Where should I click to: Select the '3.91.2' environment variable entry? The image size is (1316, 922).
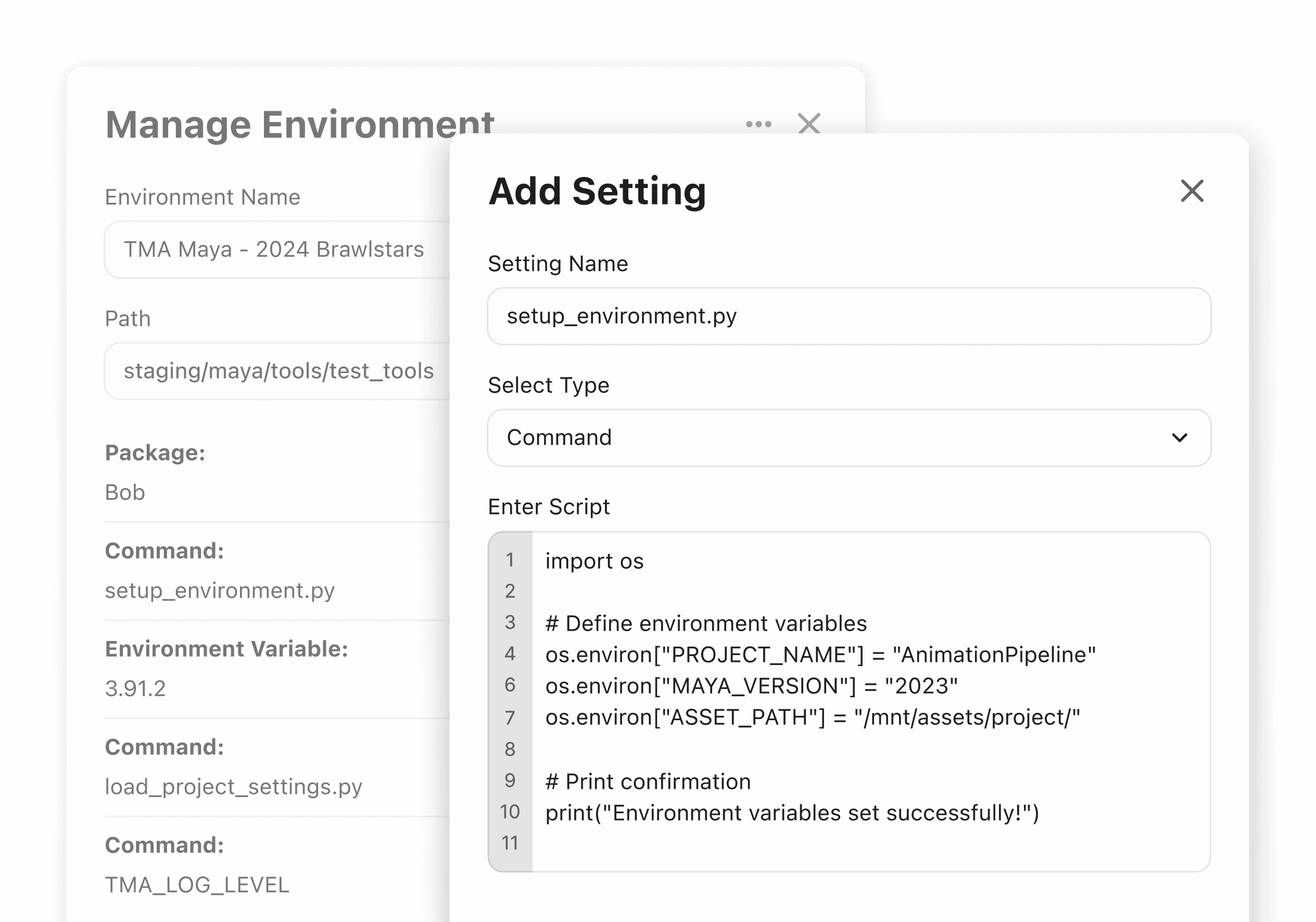[x=135, y=688]
